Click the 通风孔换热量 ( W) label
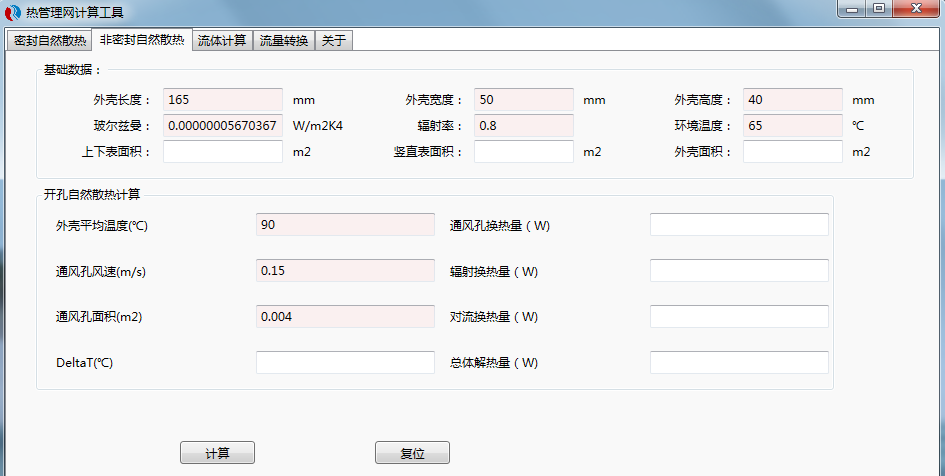 [x=500, y=225]
